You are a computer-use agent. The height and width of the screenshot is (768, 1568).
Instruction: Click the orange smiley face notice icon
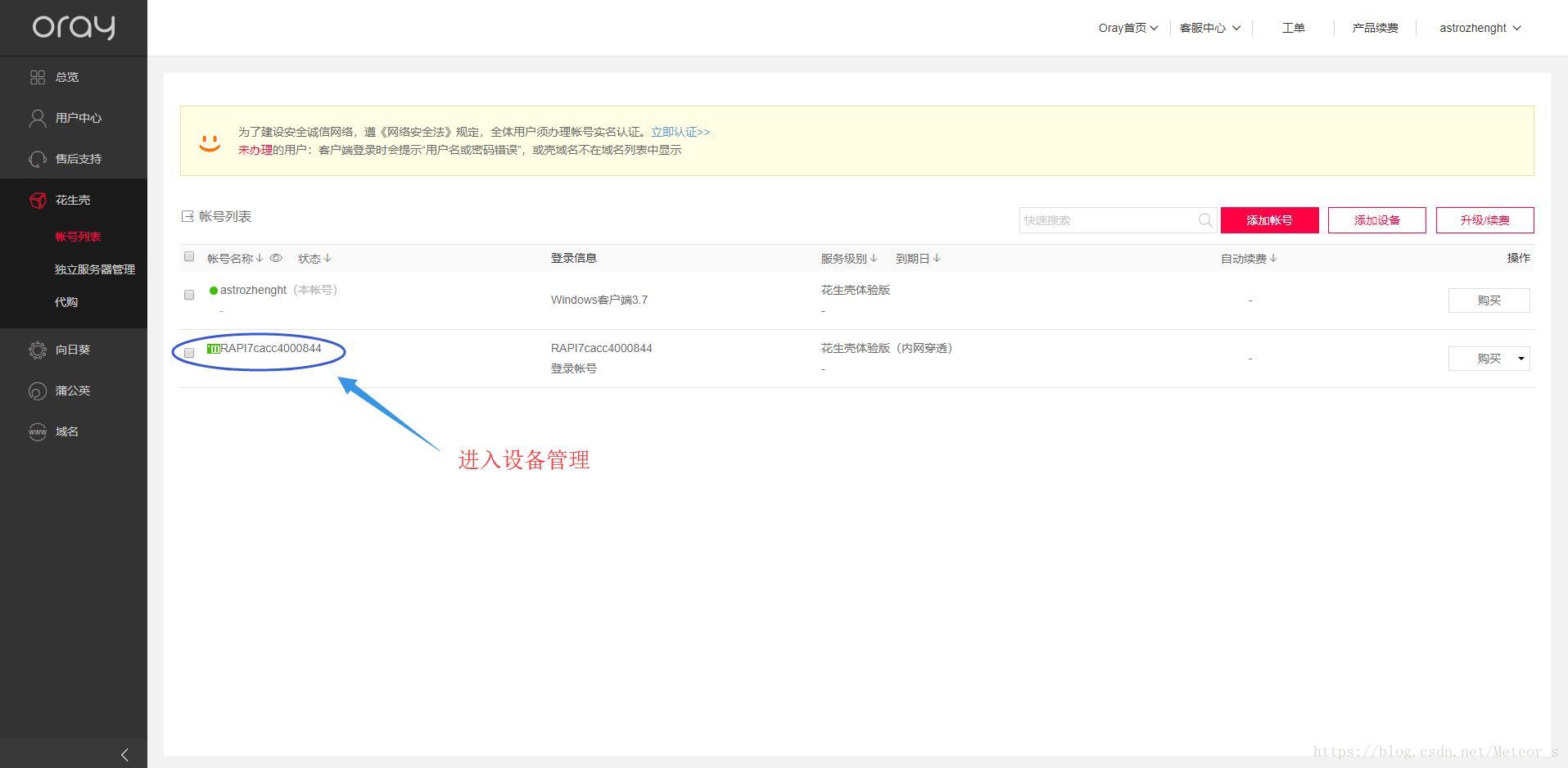tap(210, 142)
